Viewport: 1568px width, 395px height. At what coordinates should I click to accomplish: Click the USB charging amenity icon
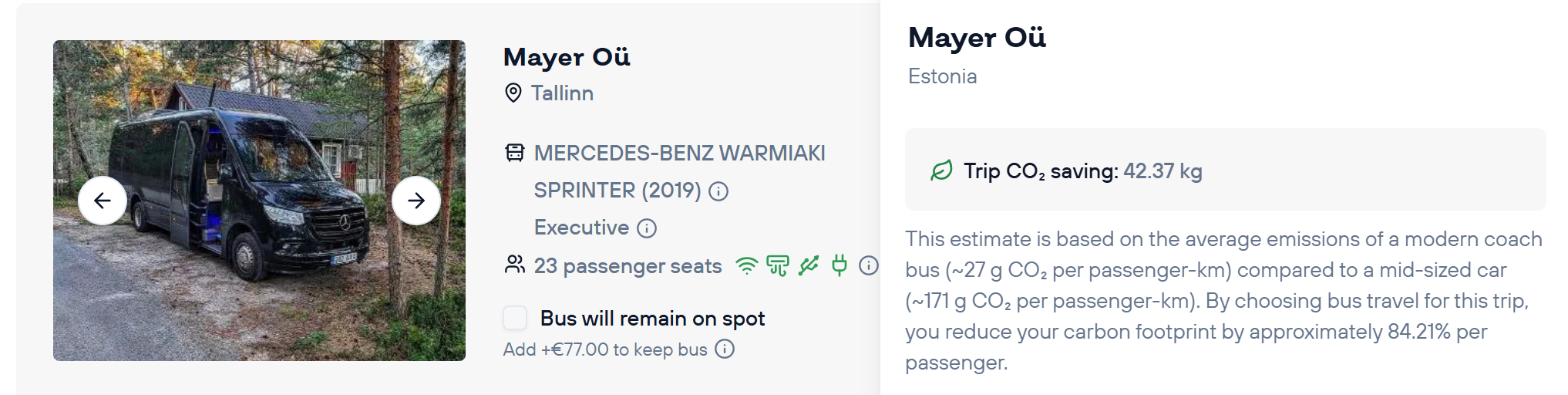[x=809, y=266]
